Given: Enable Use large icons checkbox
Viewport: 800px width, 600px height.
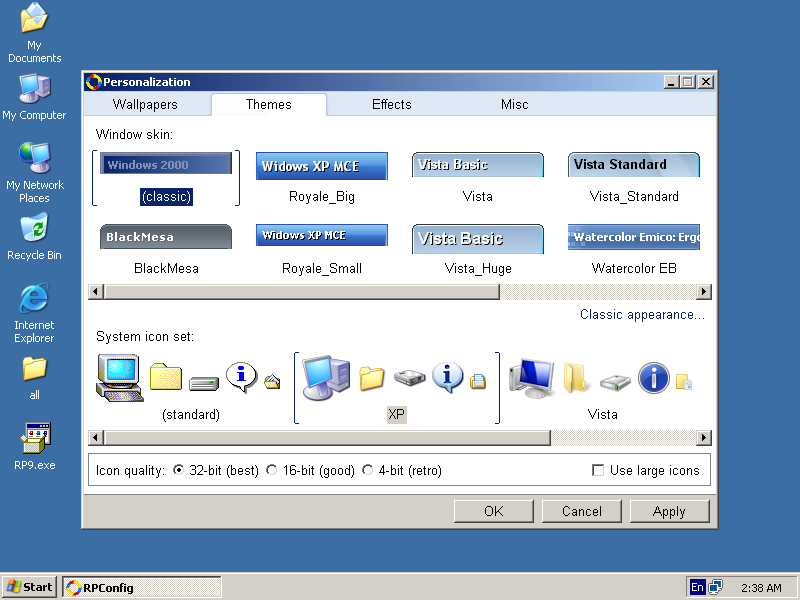Looking at the screenshot, I should coord(598,470).
